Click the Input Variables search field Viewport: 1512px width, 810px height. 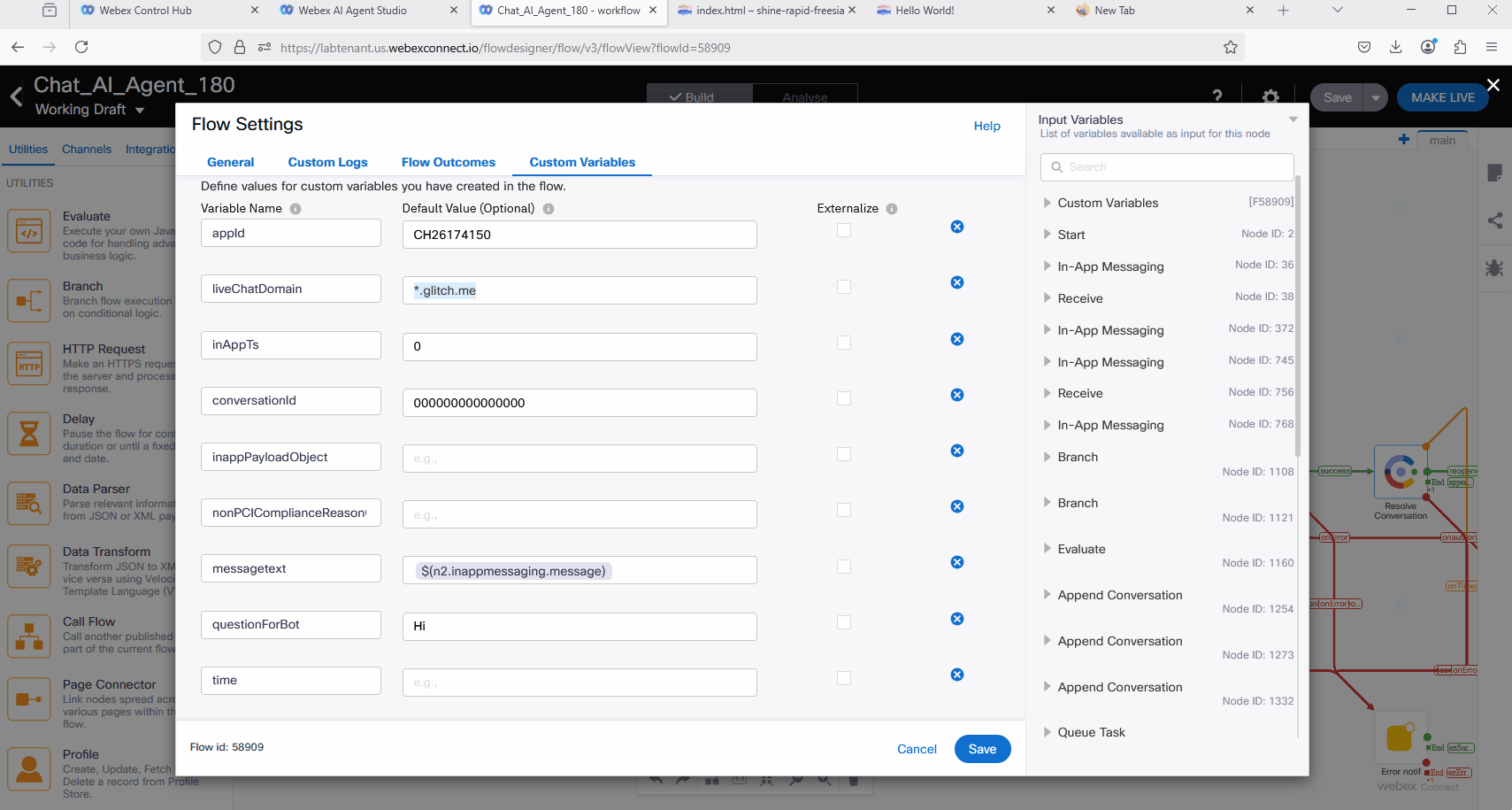1168,167
